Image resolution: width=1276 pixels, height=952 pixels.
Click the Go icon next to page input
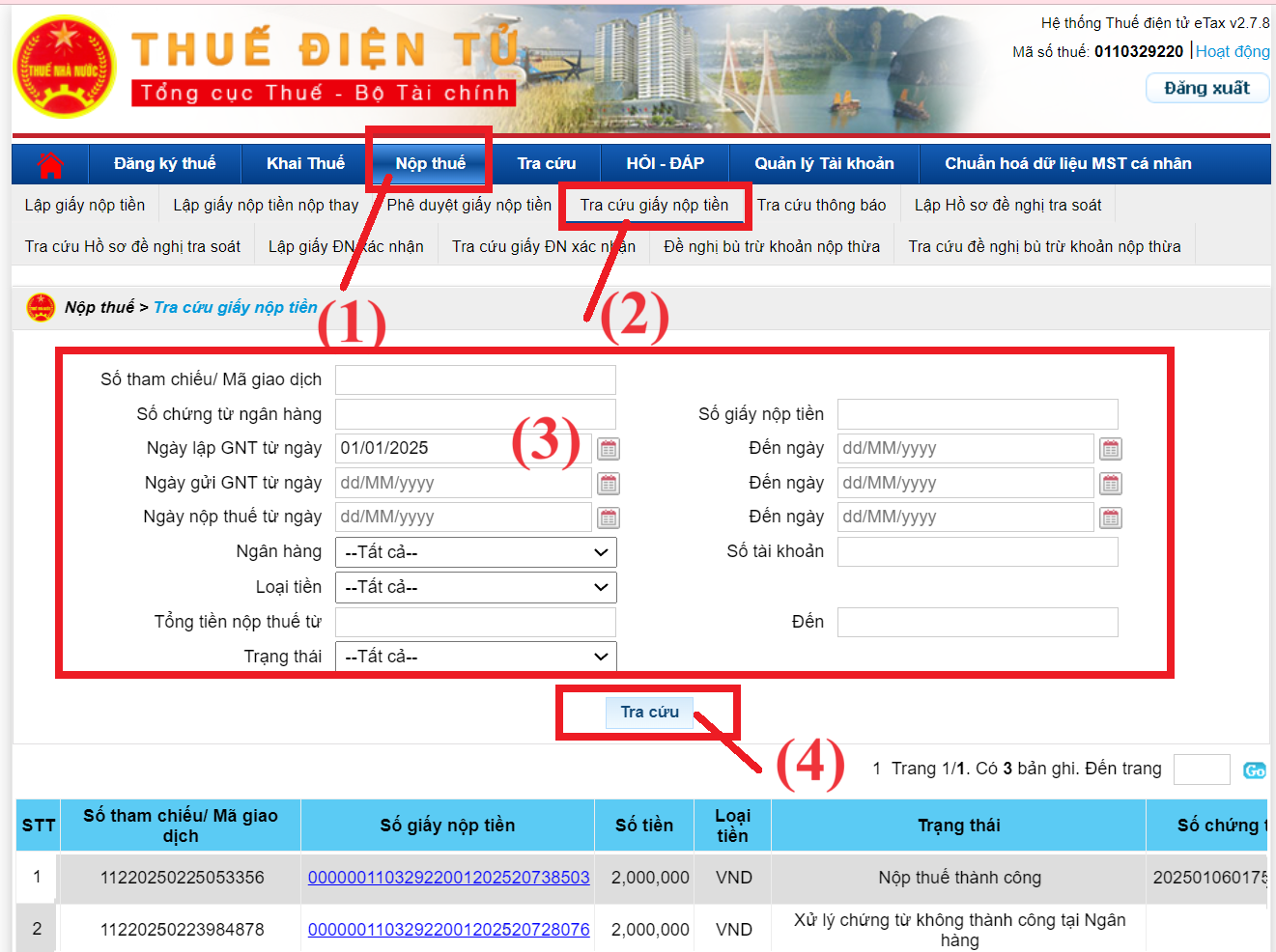[x=1254, y=770]
